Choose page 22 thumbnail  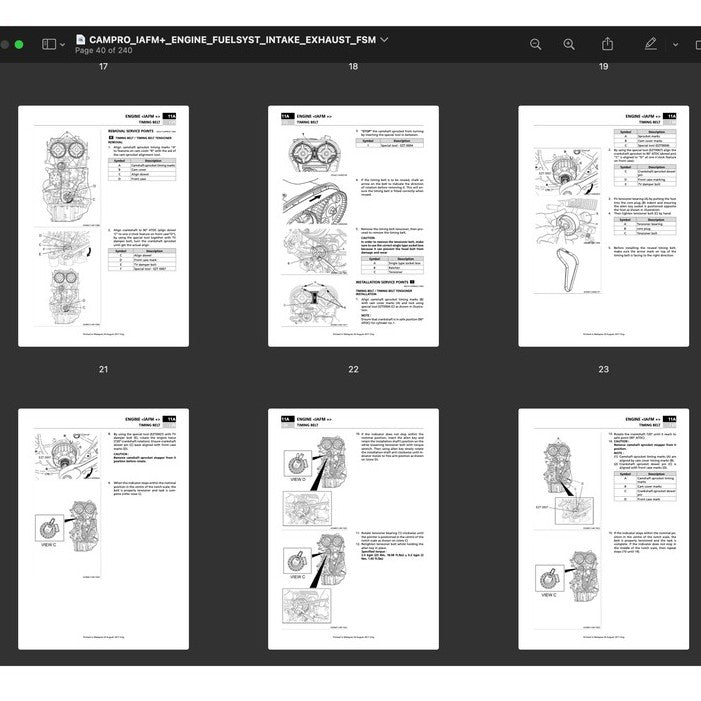[x=353, y=528]
